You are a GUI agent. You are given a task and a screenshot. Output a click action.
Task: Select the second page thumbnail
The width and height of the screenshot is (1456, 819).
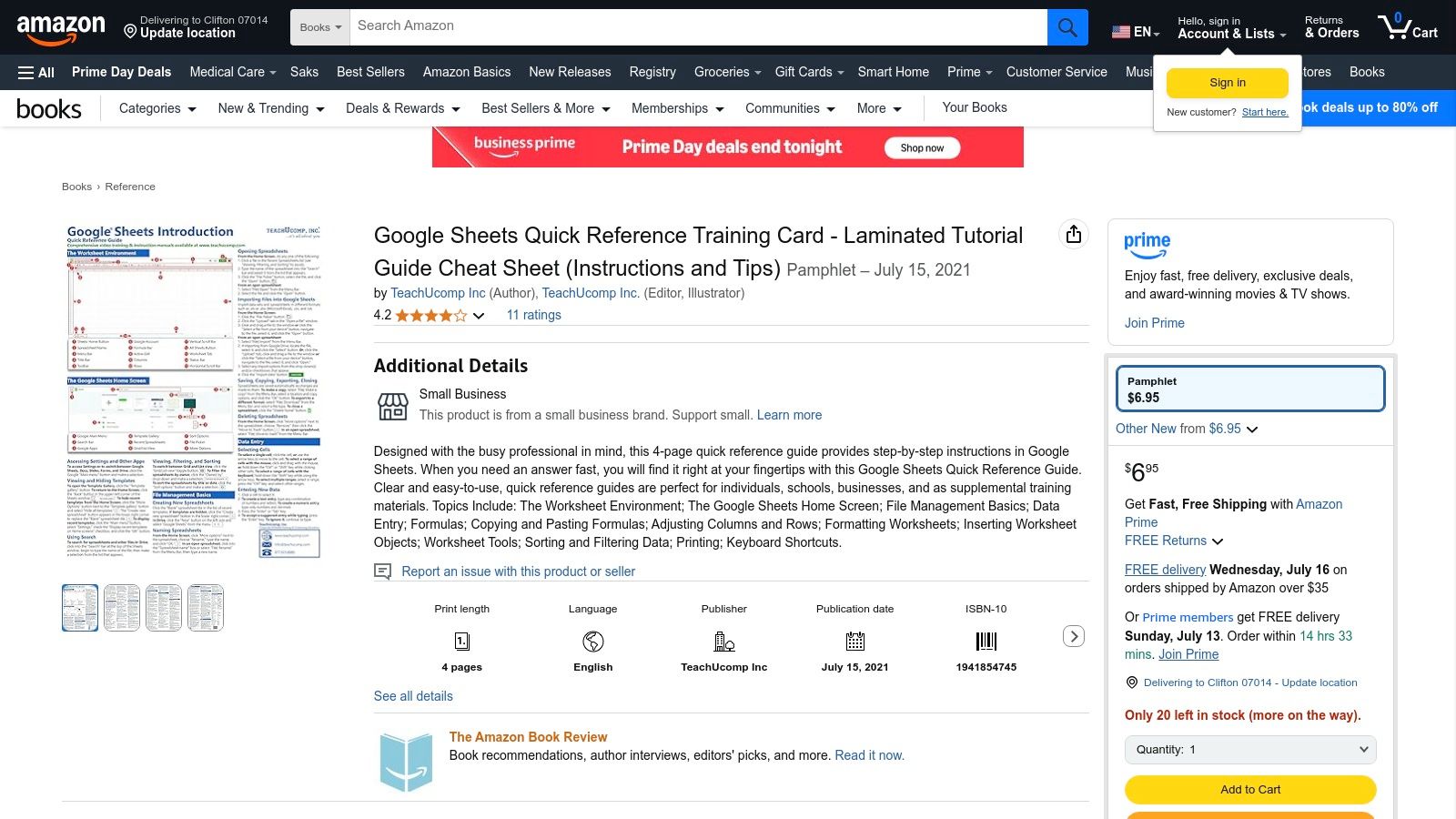click(x=122, y=608)
